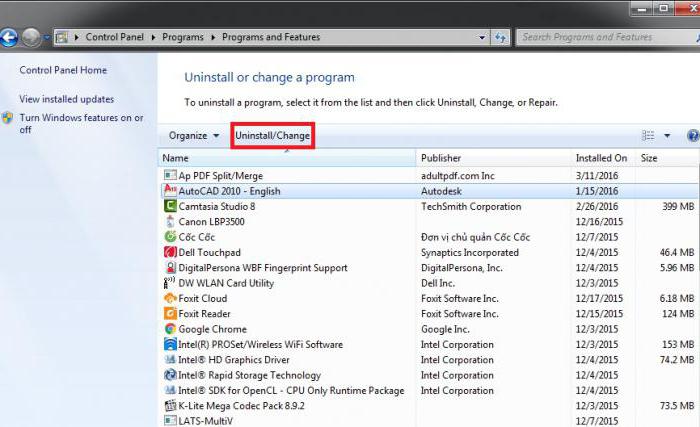
Task: Open the Organize dropdown menu
Action: click(193, 136)
